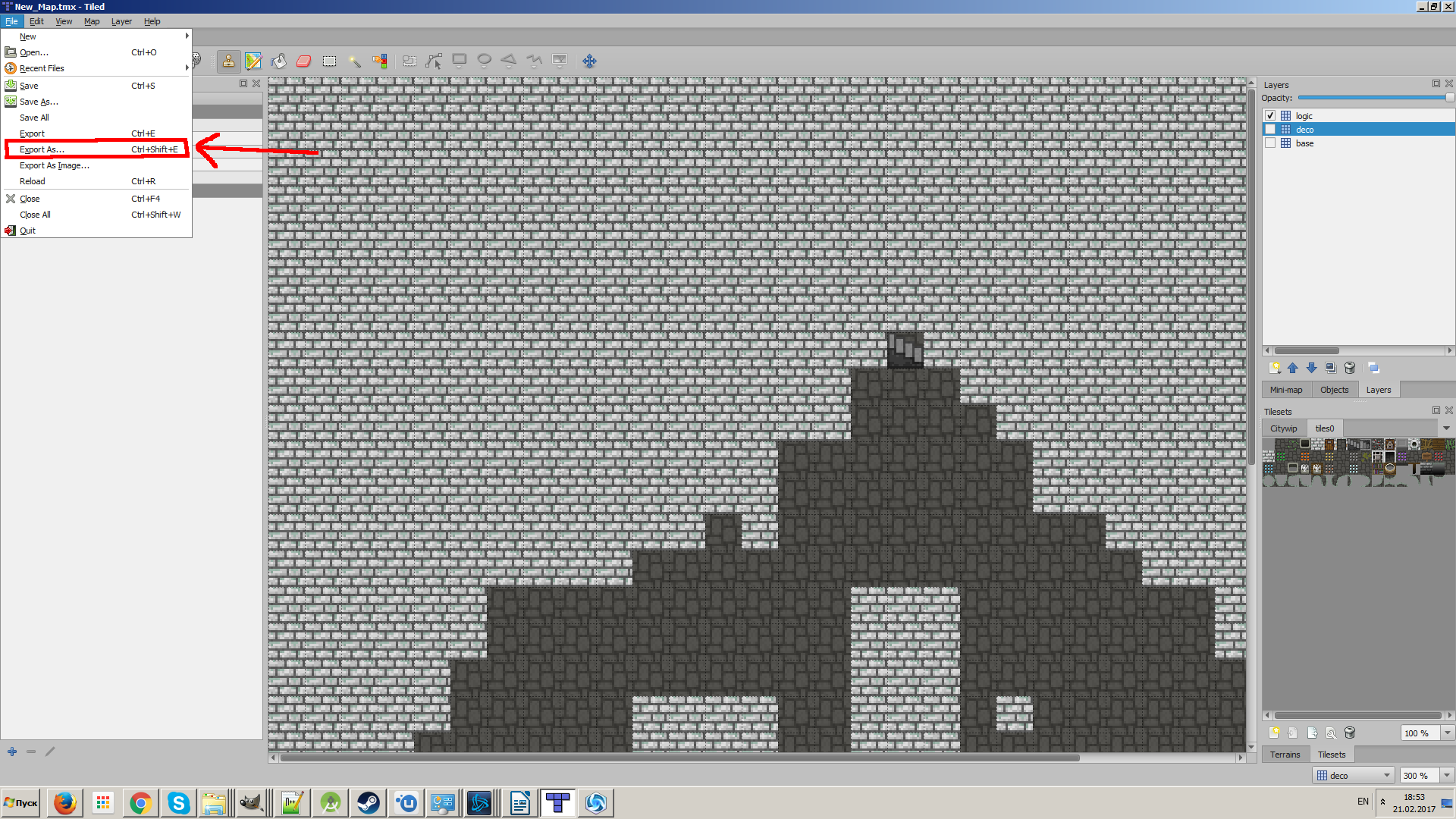The height and width of the screenshot is (819, 1456).
Task: Click the blue move-layer arrows icon
Action: pos(589,61)
